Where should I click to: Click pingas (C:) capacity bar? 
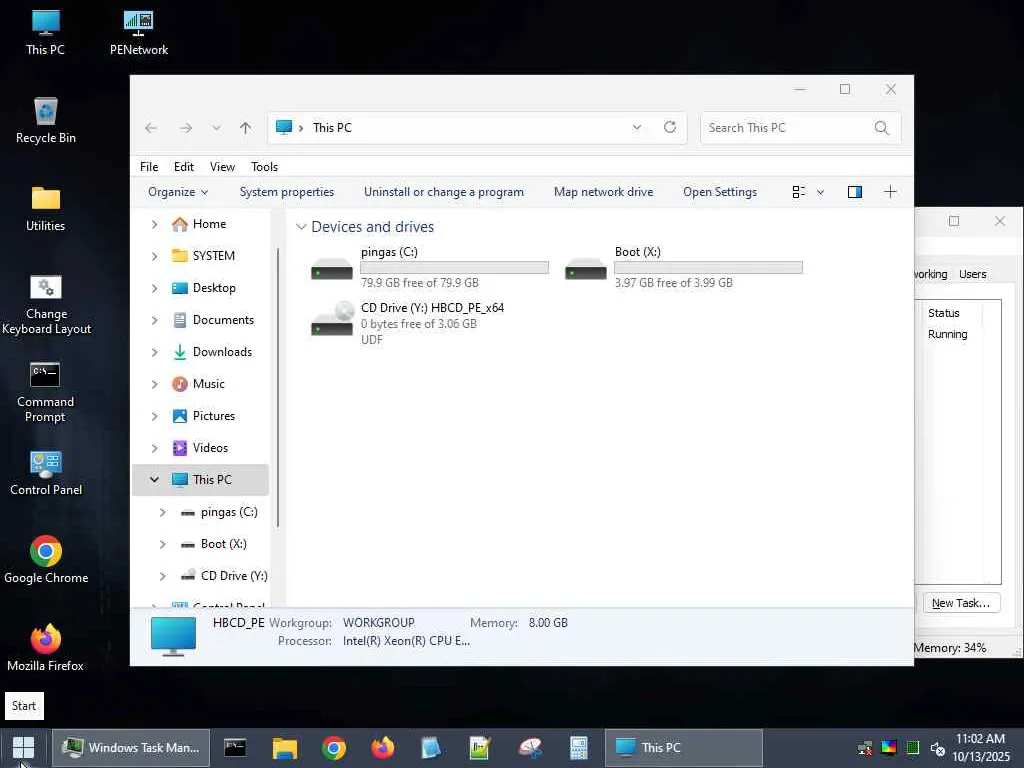[x=455, y=268]
